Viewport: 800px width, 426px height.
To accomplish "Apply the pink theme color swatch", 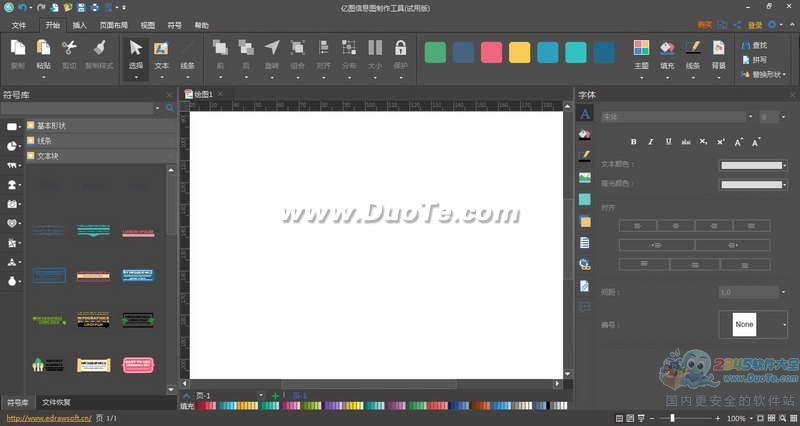I will (x=491, y=52).
